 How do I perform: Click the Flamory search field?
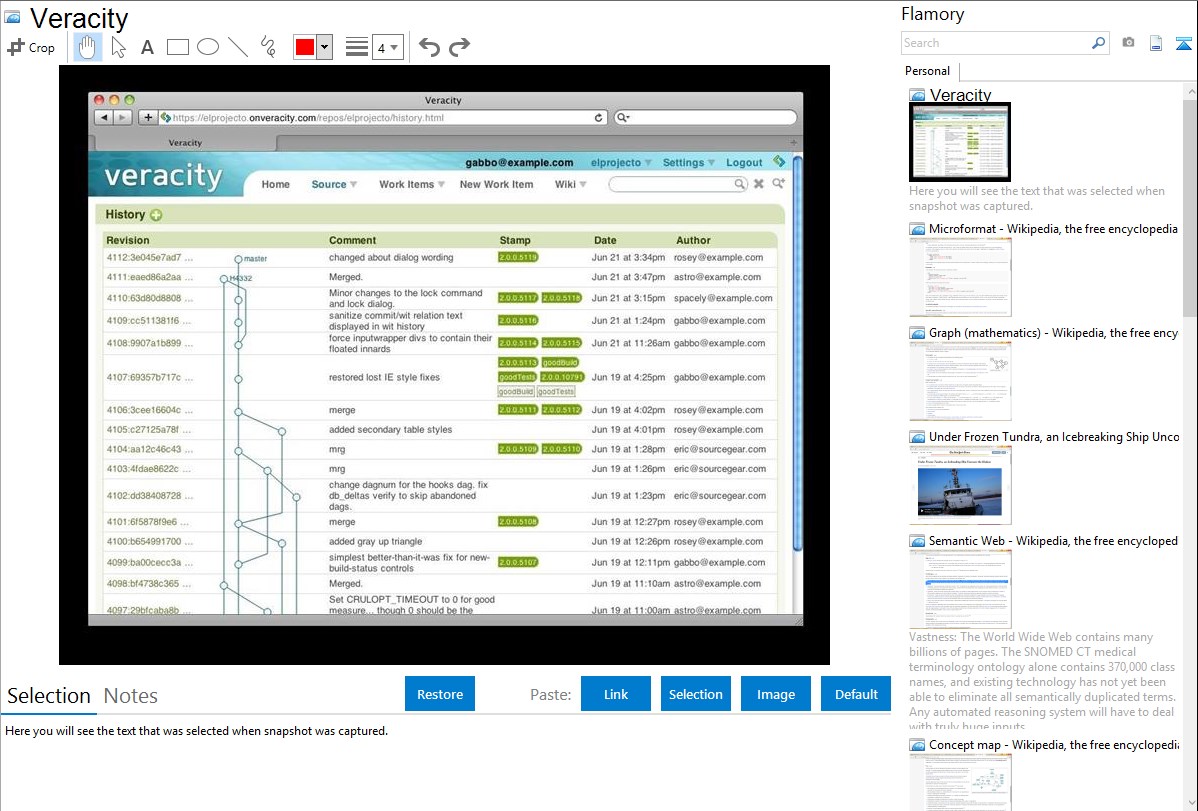point(996,43)
